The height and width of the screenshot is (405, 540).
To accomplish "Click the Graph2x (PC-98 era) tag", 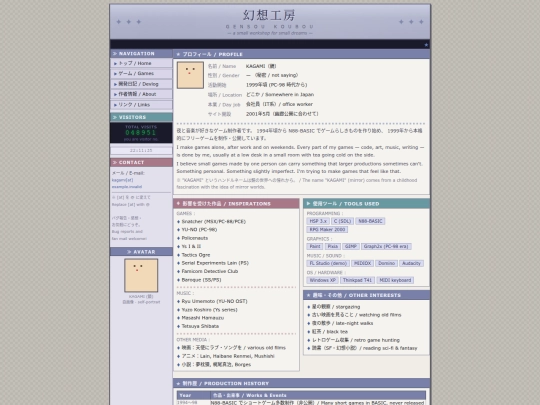I will pyautogui.click(x=386, y=246).
